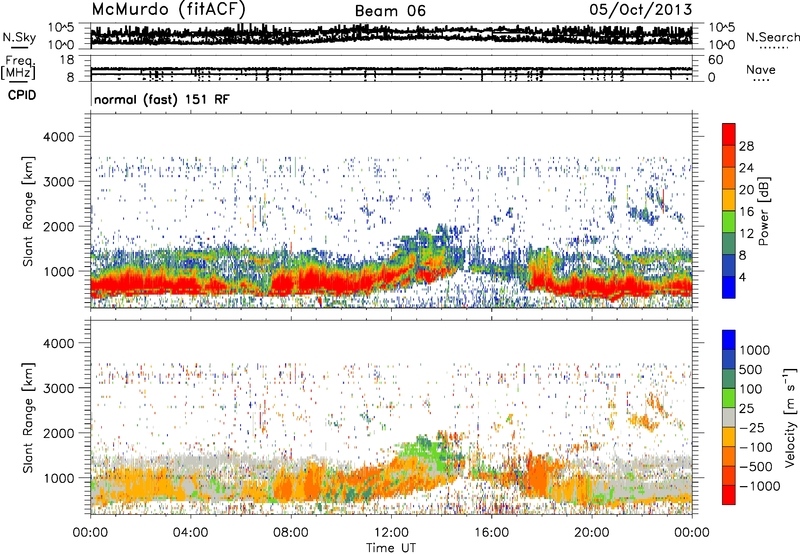
Task: Select the '20' label on the power color bar
Action: 746,190
